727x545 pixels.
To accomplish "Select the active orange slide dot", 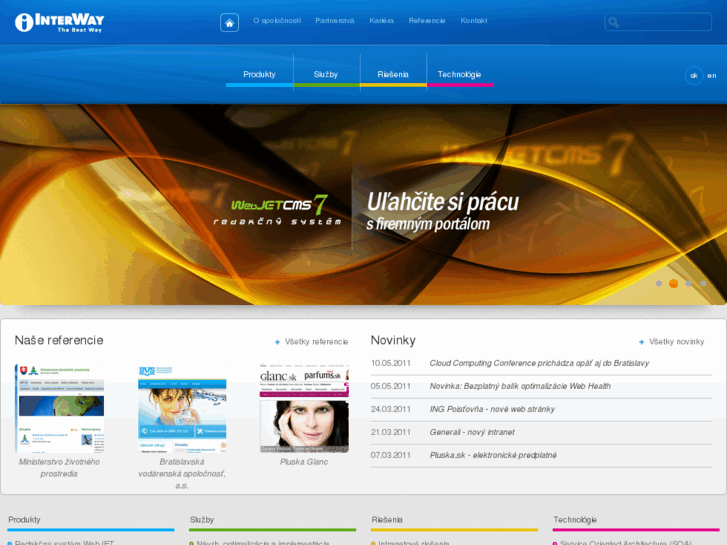I will pos(674,283).
